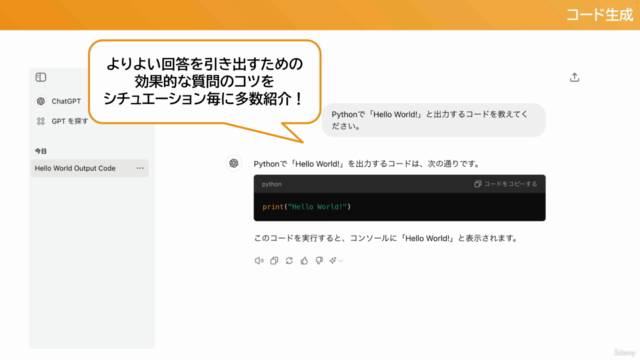Click the user message bubble about Python

click(433, 120)
